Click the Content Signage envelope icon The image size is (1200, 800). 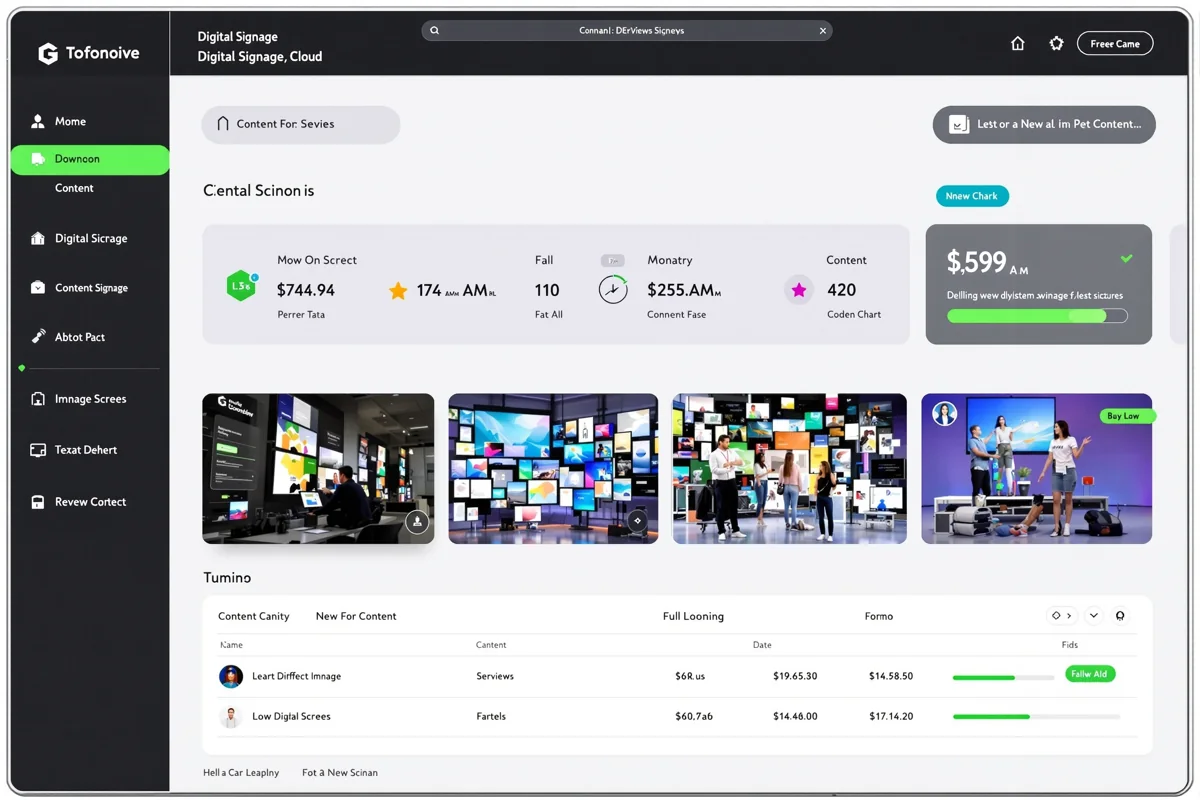38,288
